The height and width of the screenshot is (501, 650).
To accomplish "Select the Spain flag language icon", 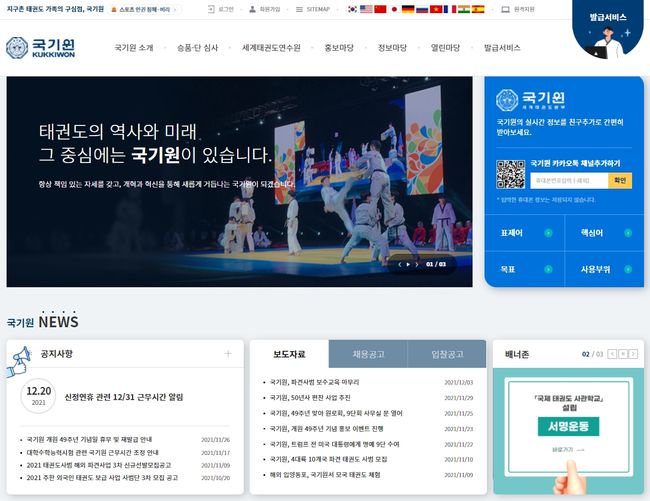I will pos(478,9).
